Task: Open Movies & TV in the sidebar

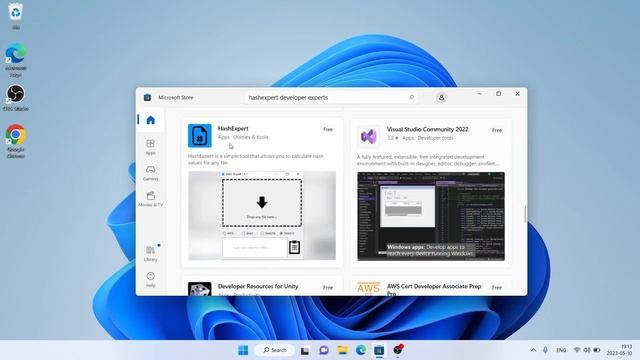Action: click(x=151, y=199)
